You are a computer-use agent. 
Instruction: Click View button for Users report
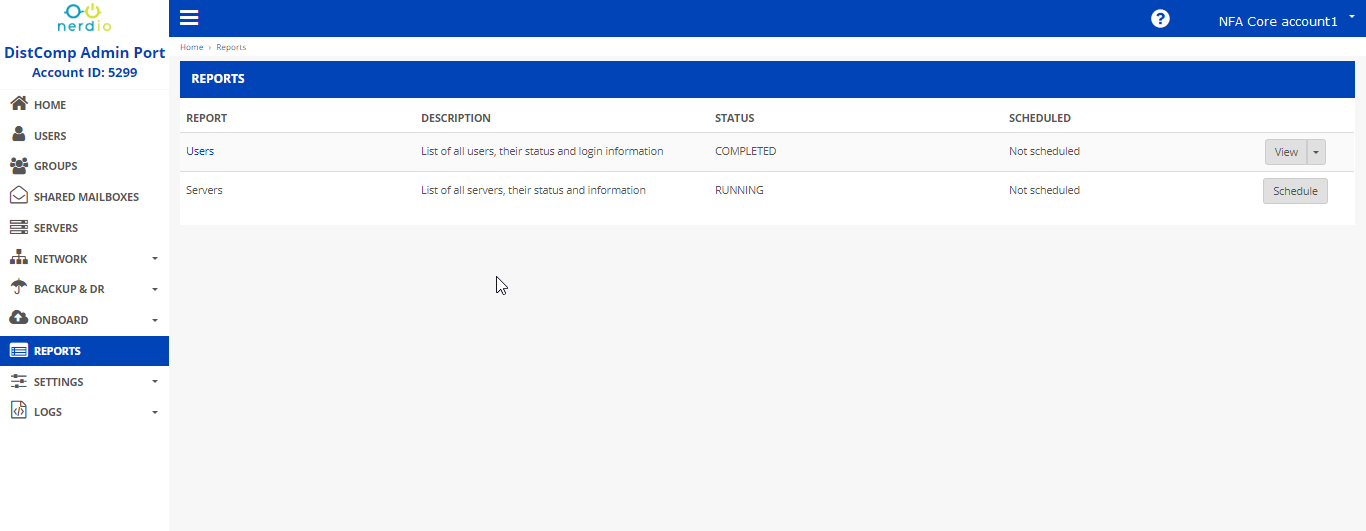pos(1286,152)
